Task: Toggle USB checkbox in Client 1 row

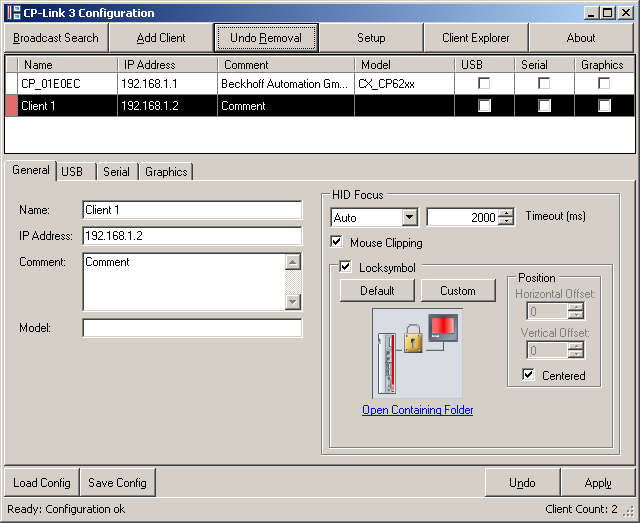Action: coord(484,106)
